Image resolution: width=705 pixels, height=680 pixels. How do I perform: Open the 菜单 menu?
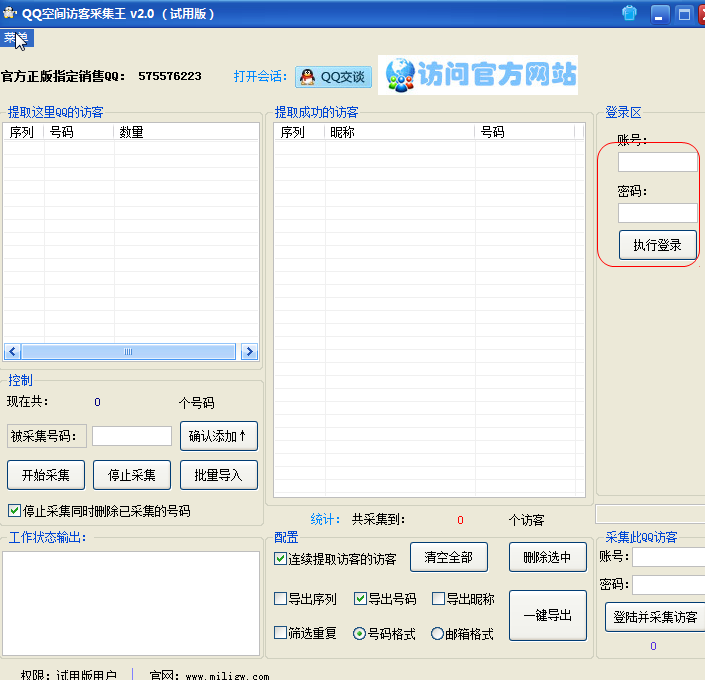click(x=17, y=38)
